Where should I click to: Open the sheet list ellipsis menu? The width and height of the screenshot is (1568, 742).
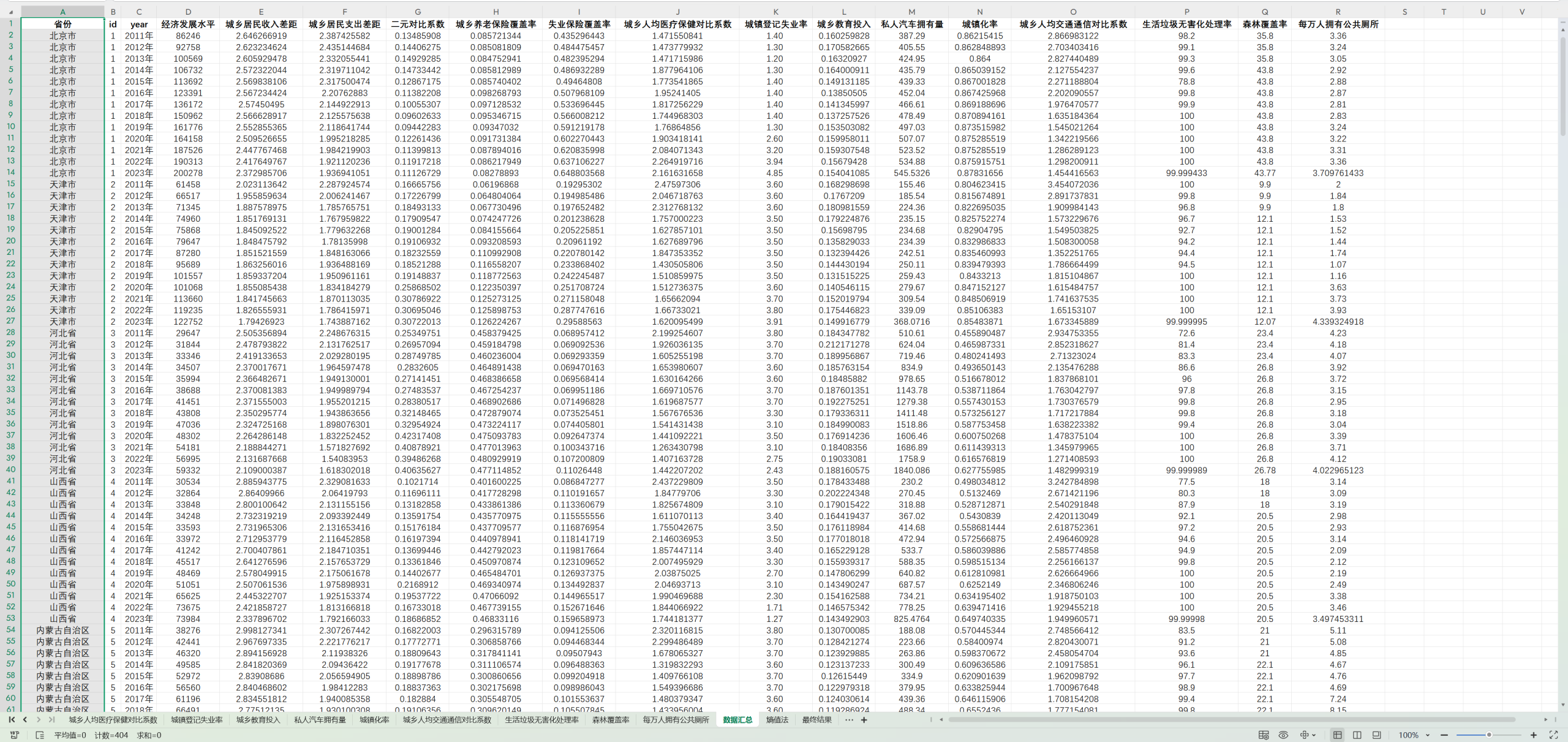[x=849, y=720]
